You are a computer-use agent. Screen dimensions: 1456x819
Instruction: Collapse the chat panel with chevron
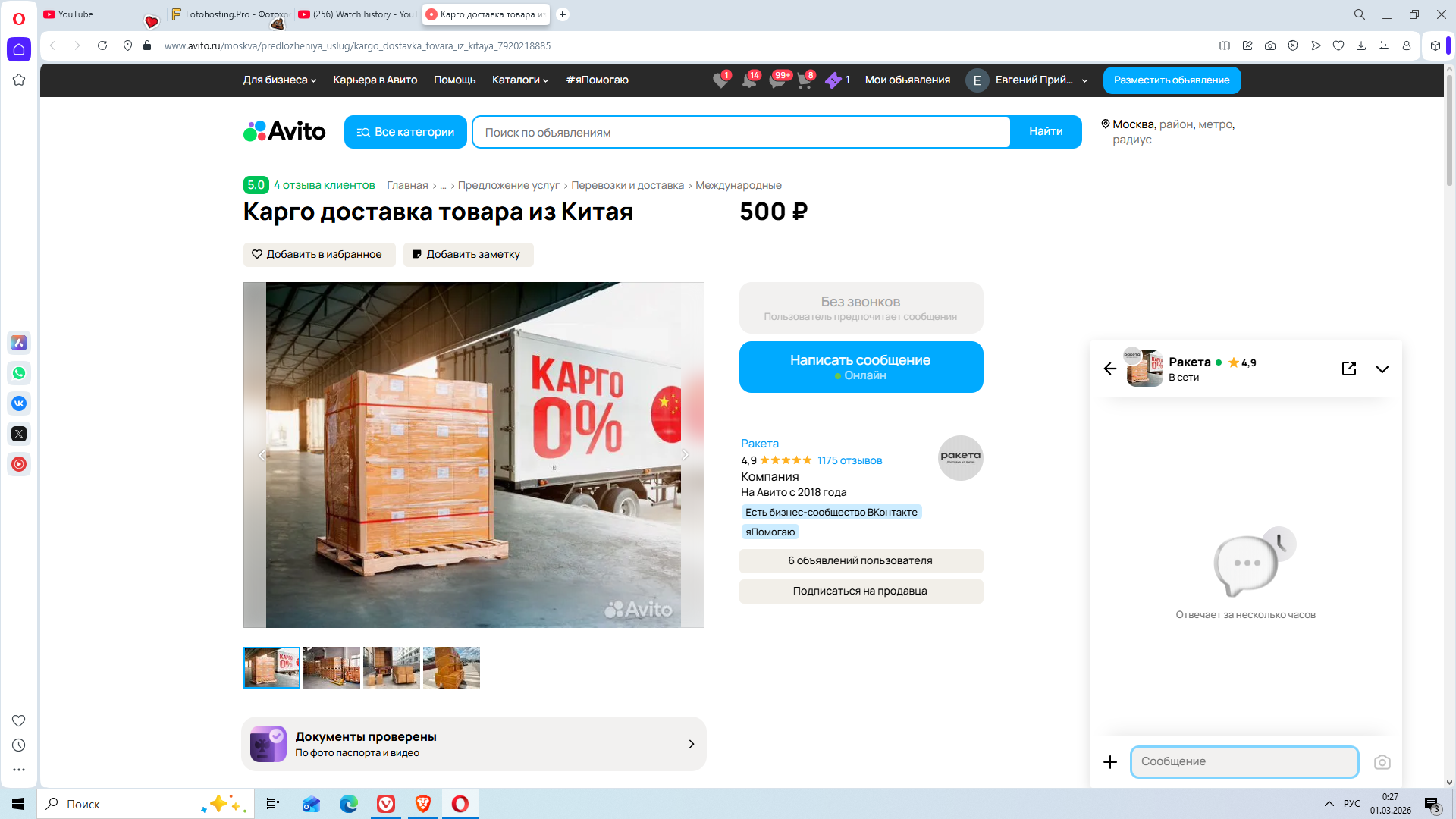click(1382, 369)
